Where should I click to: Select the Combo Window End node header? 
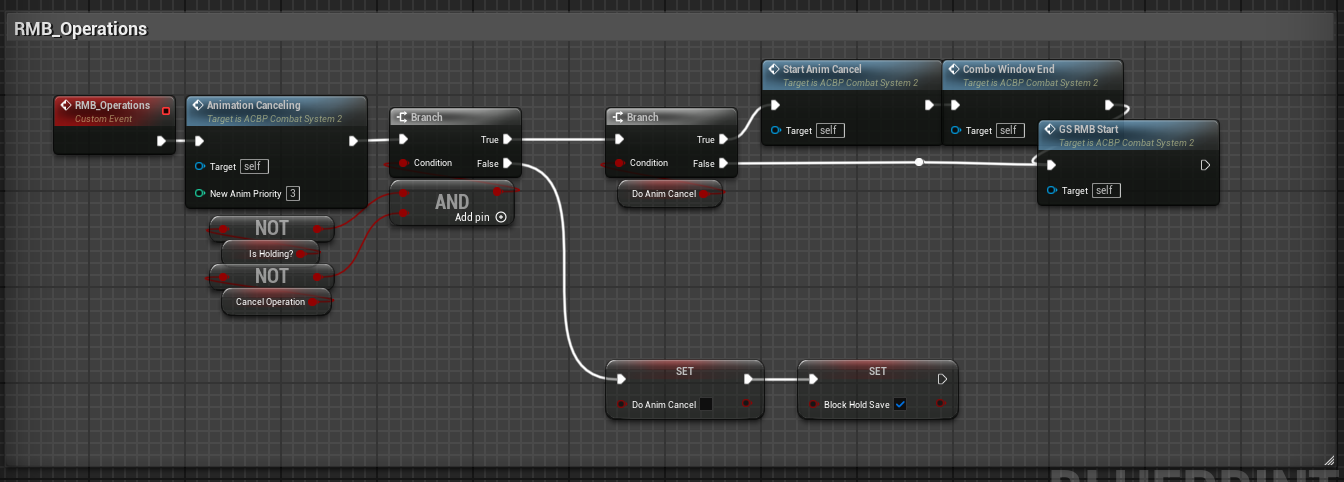click(1008, 70)
